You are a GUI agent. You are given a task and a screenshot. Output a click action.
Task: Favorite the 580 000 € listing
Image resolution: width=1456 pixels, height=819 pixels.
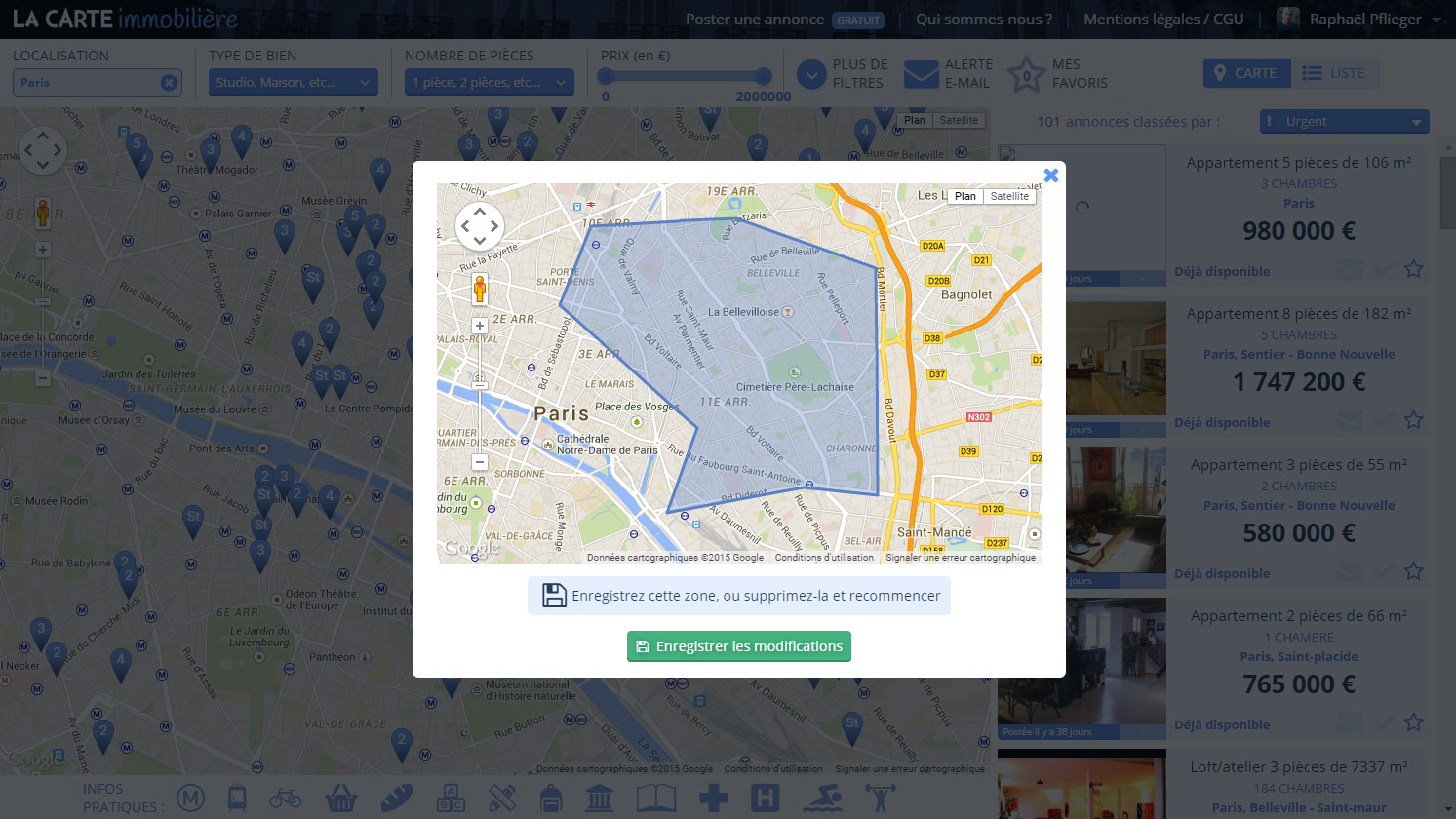click(1413, 571)
